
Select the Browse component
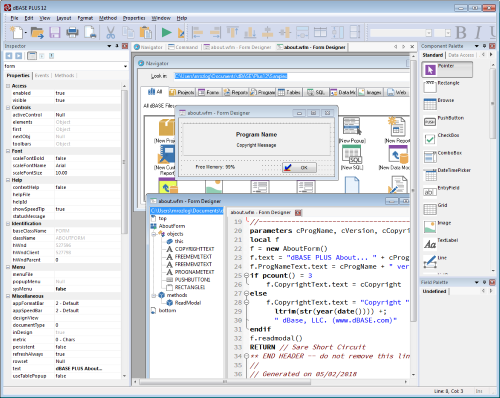(439, 104)
